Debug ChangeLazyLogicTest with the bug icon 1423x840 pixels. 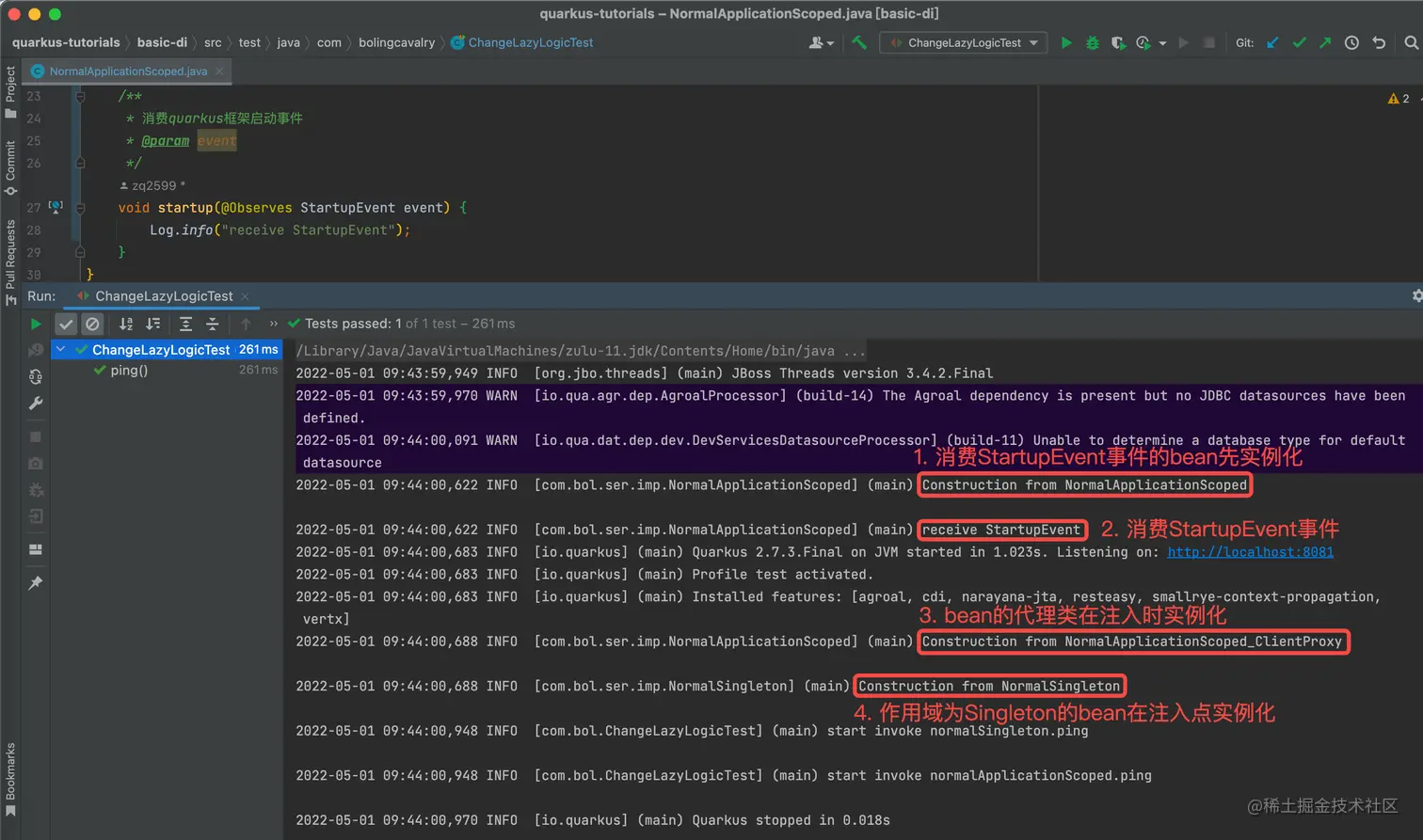[x=1093, y=42]
